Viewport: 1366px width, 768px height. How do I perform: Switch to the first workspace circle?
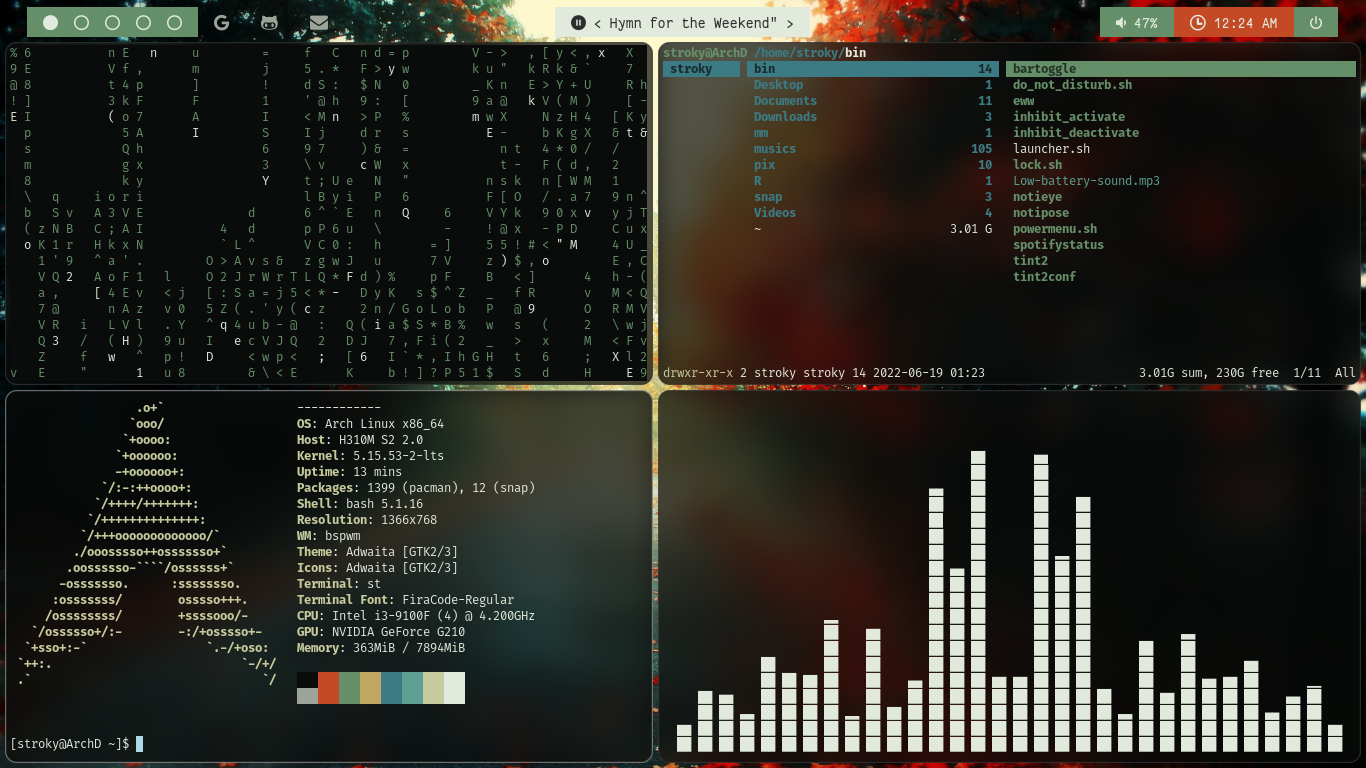point(51,22)
